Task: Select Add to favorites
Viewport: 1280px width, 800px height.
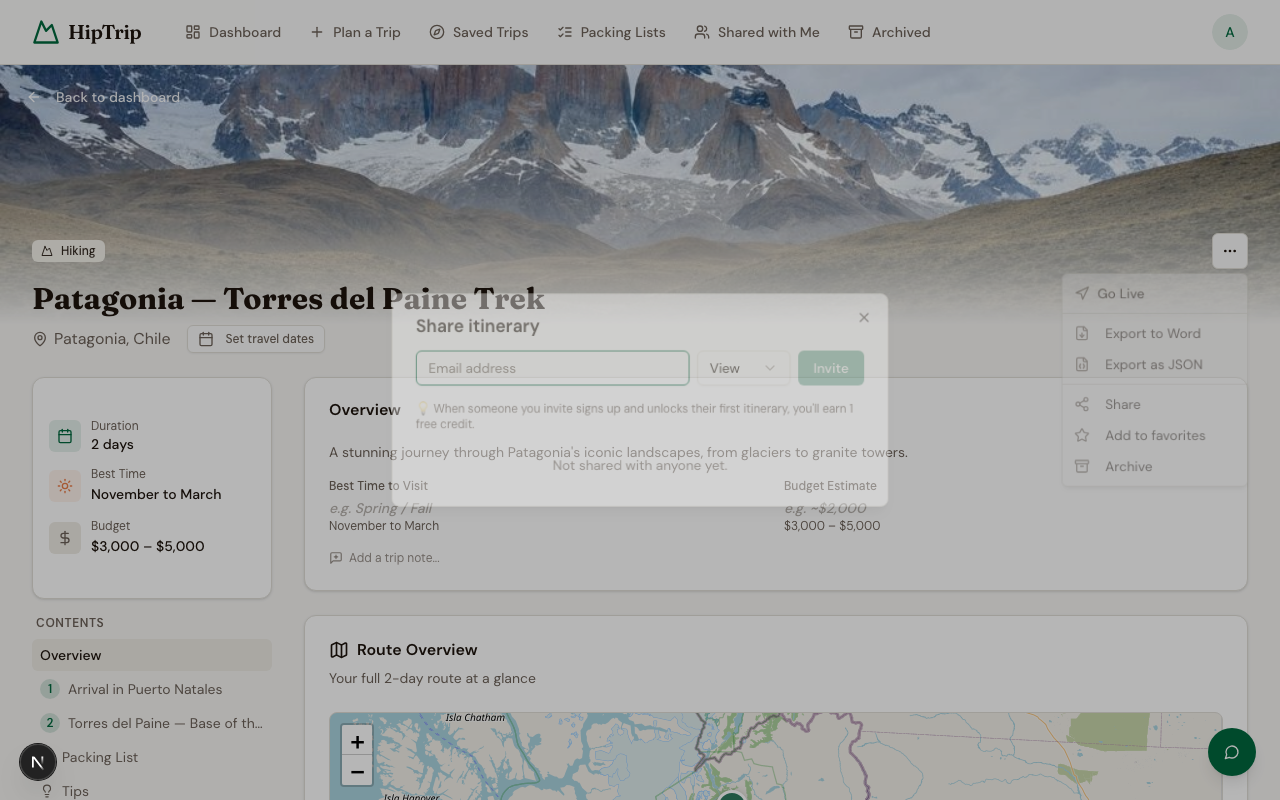Action: coord(1154,436)
